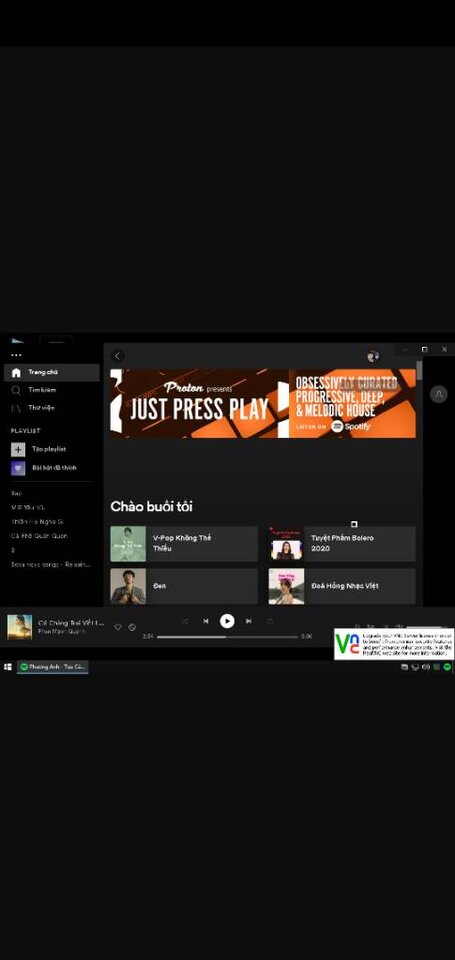The image size is (455, 960).
Task: Click the V-Pop playlist cover thumbnail
Action: coord(128,544)
